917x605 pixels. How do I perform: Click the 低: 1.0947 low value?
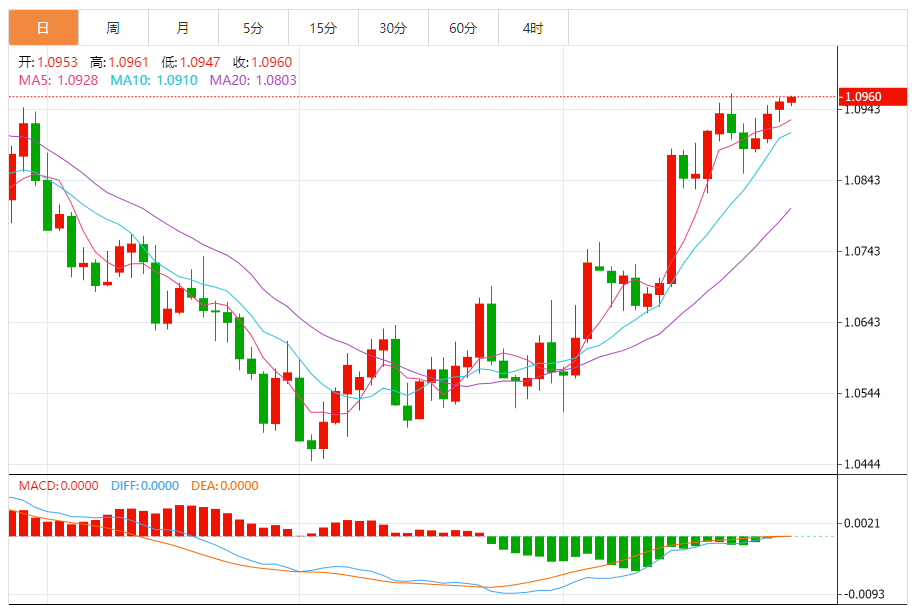pos(191,62)
